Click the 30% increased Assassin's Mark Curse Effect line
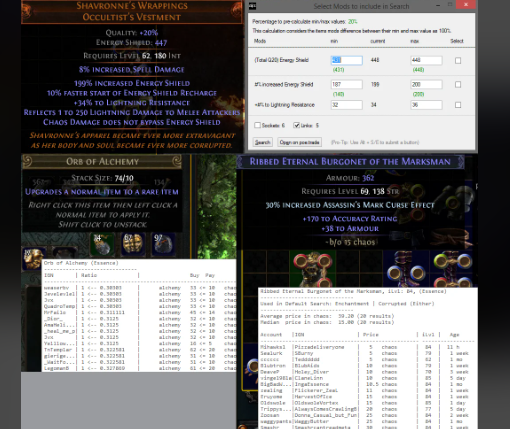Image resolution: width=510 pixels, height=429 pixels. point(350,205)
